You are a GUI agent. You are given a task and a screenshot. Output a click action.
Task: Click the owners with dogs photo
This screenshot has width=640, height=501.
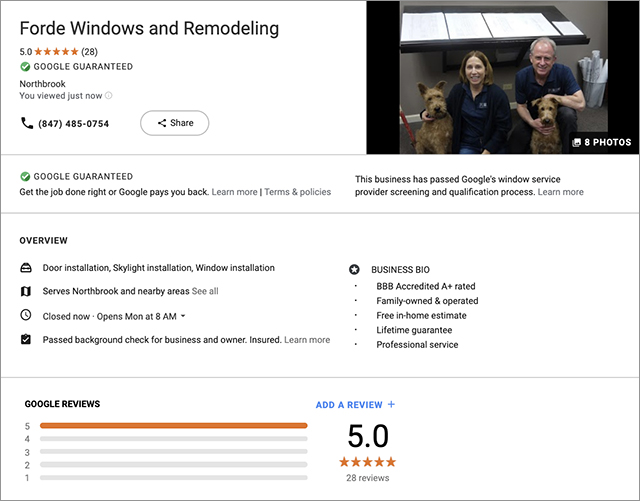click(503, 78)
